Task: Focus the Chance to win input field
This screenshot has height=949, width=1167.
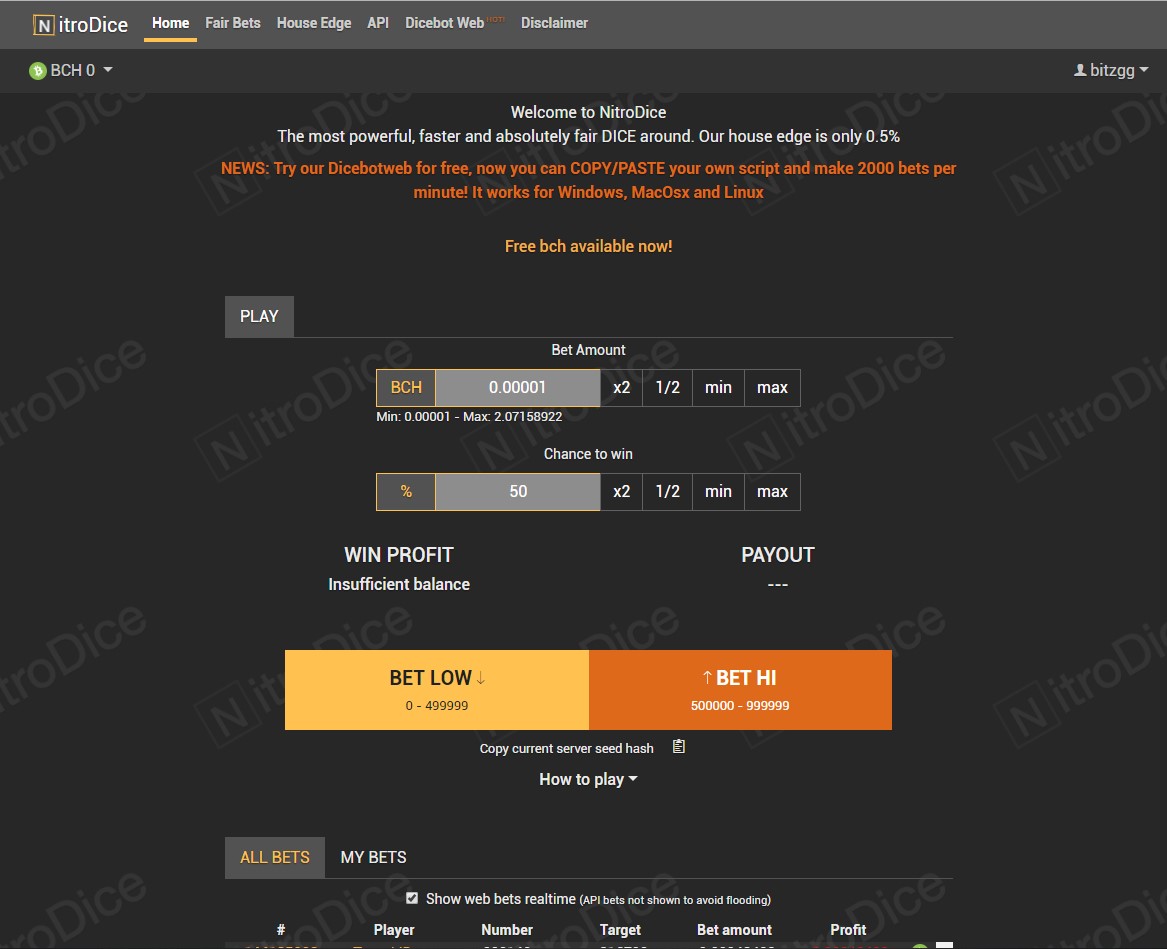Action: click(517, 492)
